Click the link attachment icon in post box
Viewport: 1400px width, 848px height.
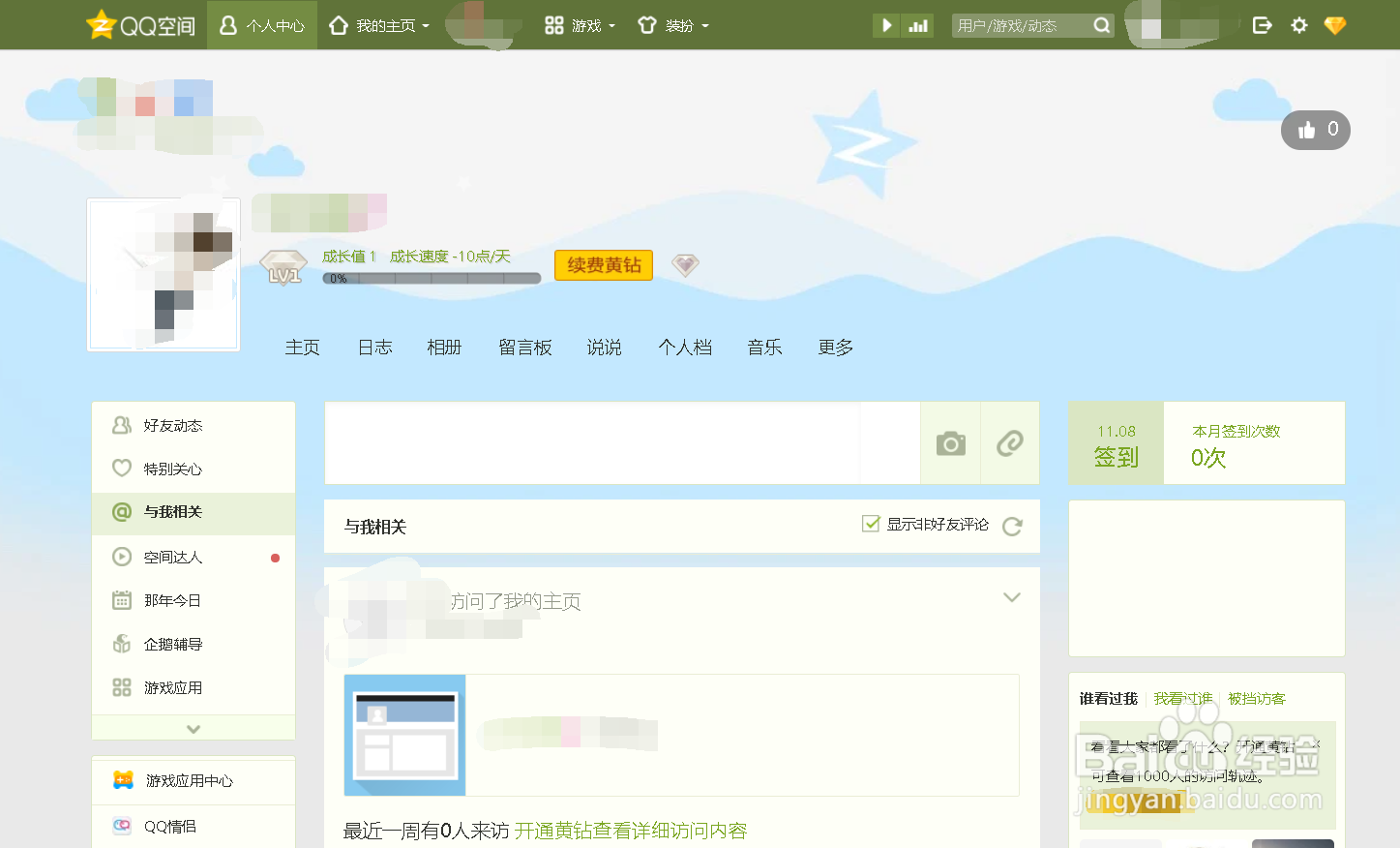click(1010, 442)
